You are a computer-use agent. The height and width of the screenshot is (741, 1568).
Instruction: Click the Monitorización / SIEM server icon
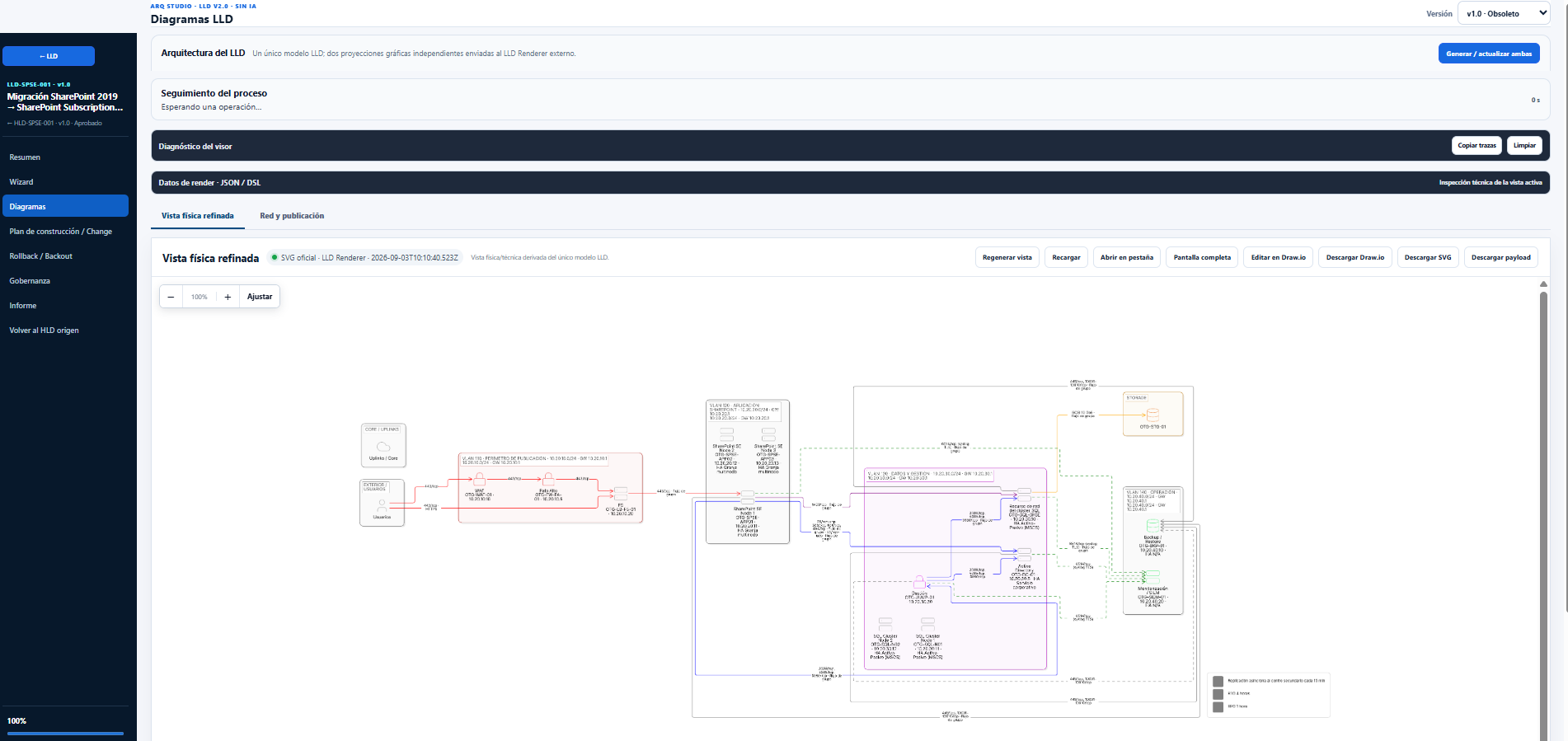(x=1153, y=577)
